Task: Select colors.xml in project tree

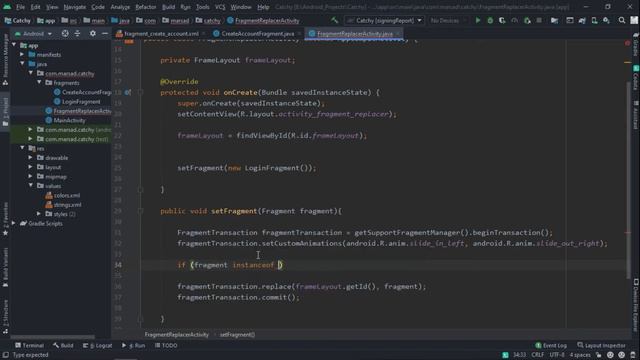Action: [63, 195]
